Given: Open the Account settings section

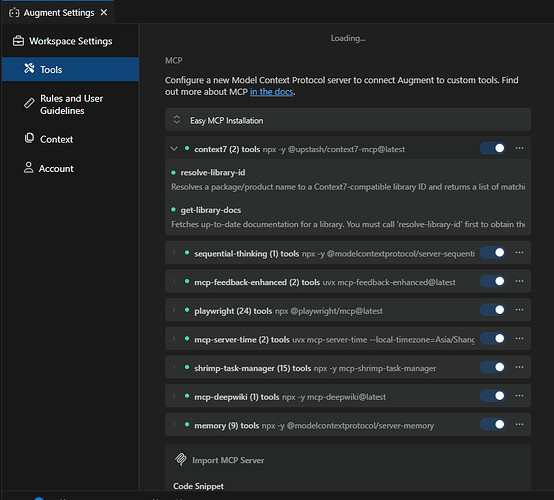Looking at the screenshot, I should coord(70,169).
